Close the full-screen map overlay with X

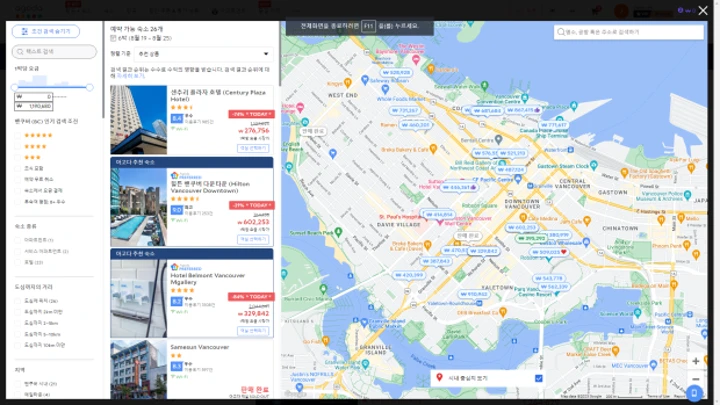pos(703,10)
